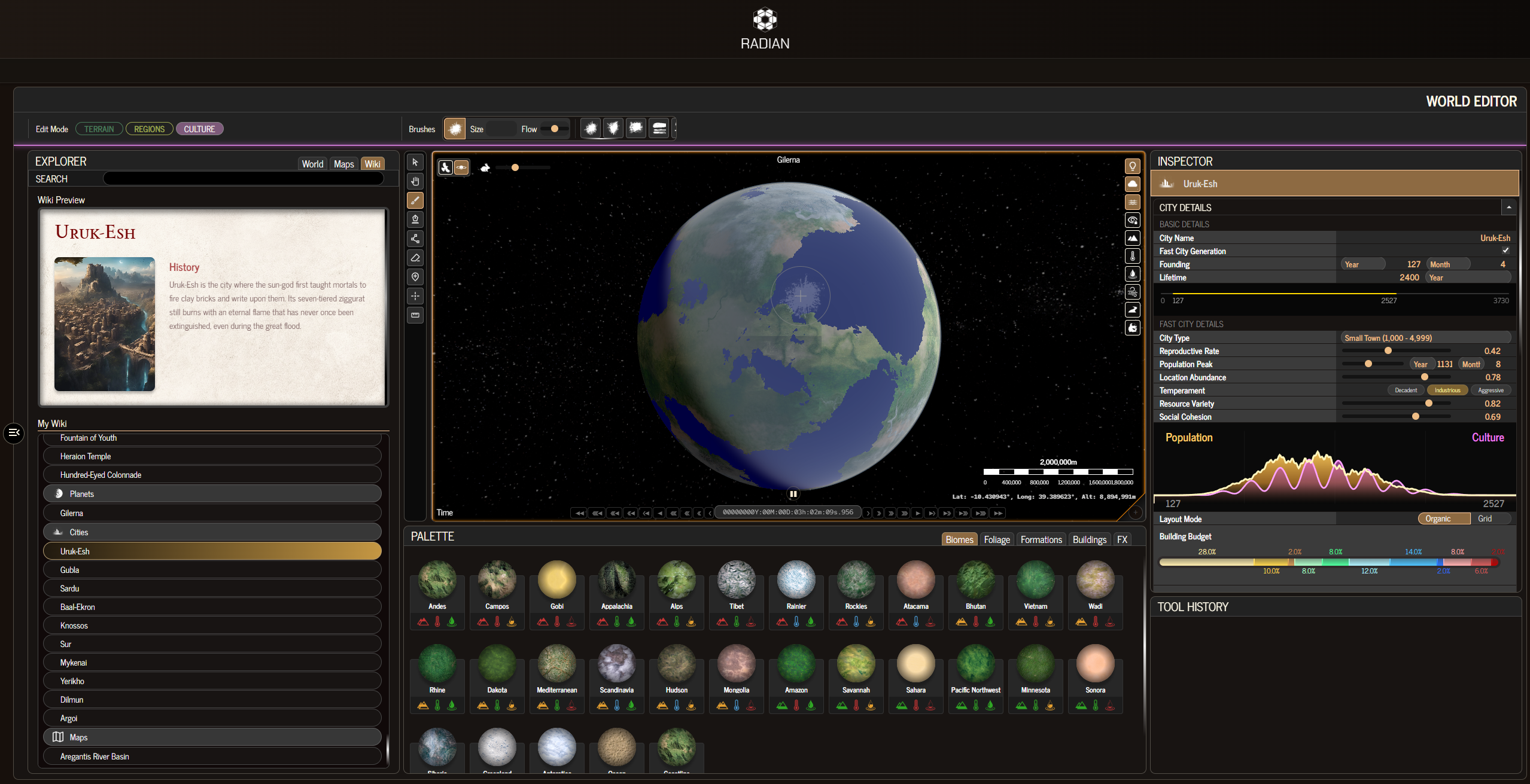This screenshot has width=1530, height=784.
Task: Switch edit mode to CULTURE
Action: click(200, 129)
